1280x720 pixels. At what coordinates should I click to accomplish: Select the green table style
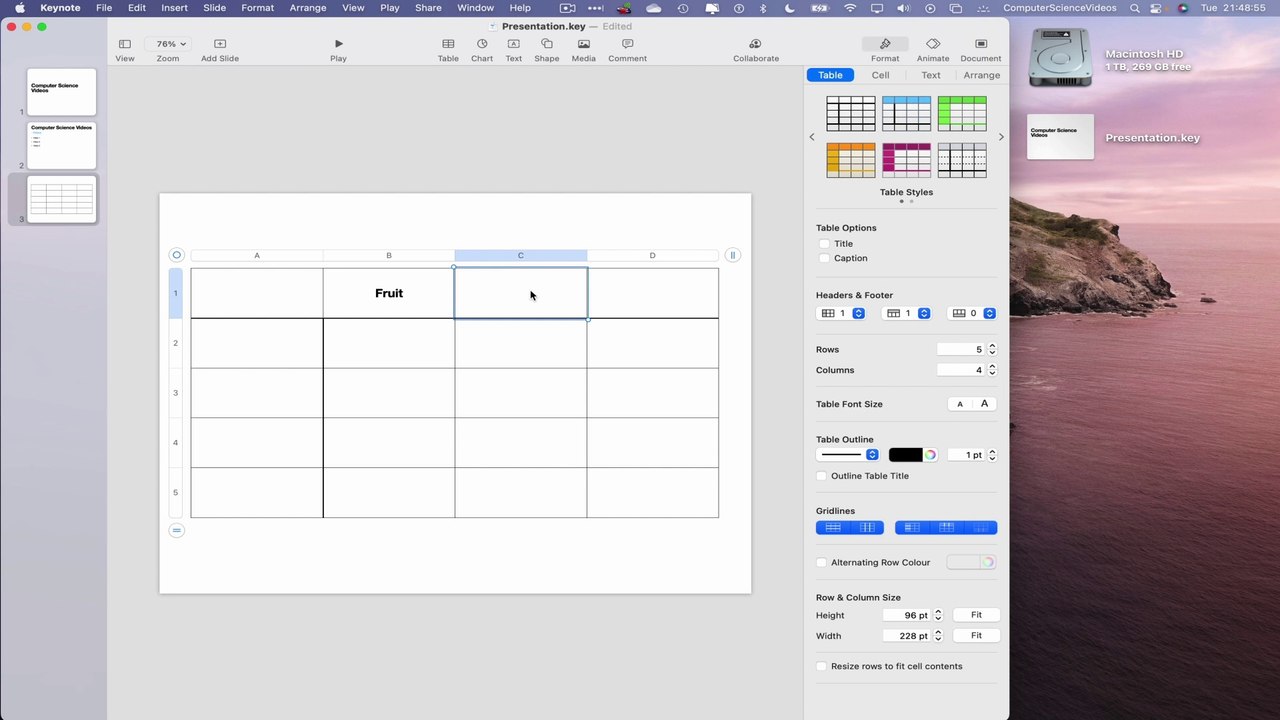pos(962,113)
